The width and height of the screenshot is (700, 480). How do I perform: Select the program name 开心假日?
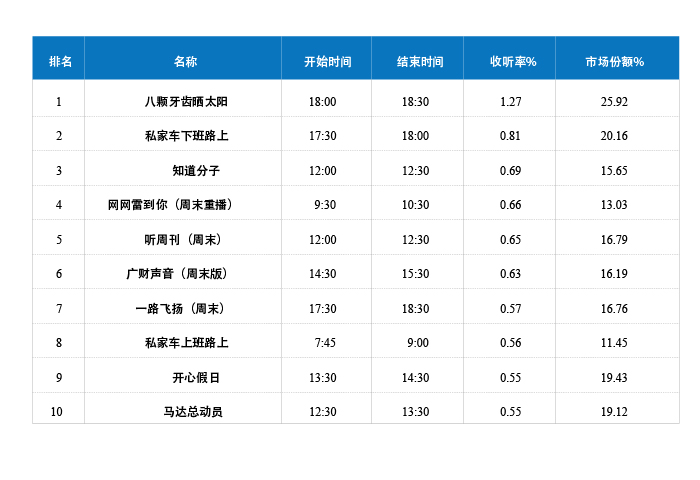pos(196,377)
